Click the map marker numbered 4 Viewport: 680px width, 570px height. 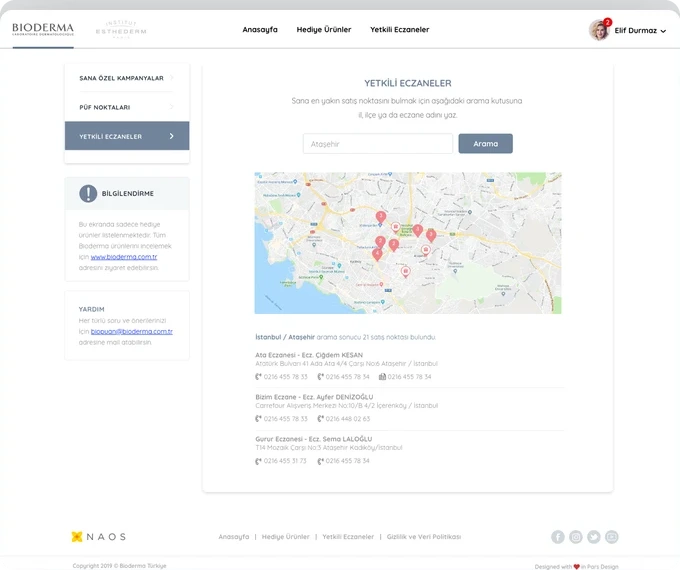[377, 254]
